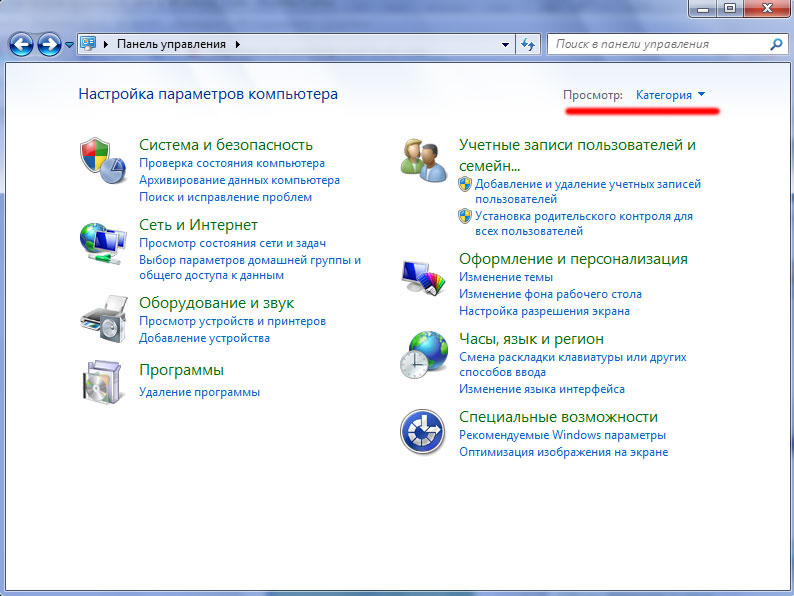The image size is (794, 596).
Task: Click the Programs disc box icon
Action: click(x=103, y=382)
